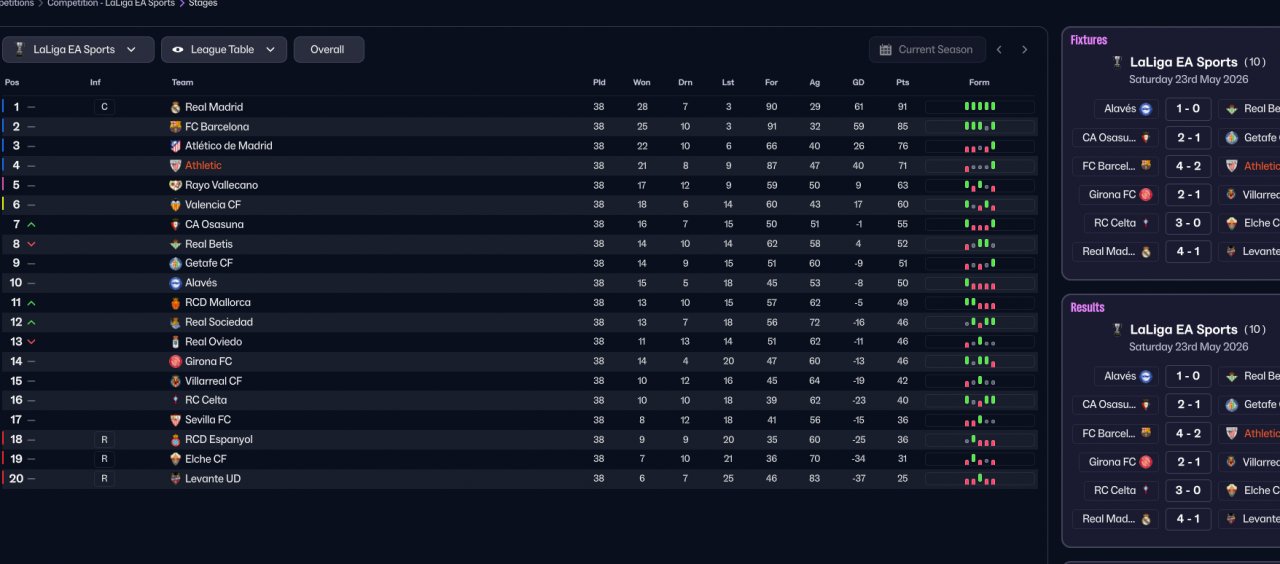Image resolution: width=1280 pixels, height=564 pixels.
Task: Click the trophy icon in Fixtures panel header
Action: tap(1117, 62)
